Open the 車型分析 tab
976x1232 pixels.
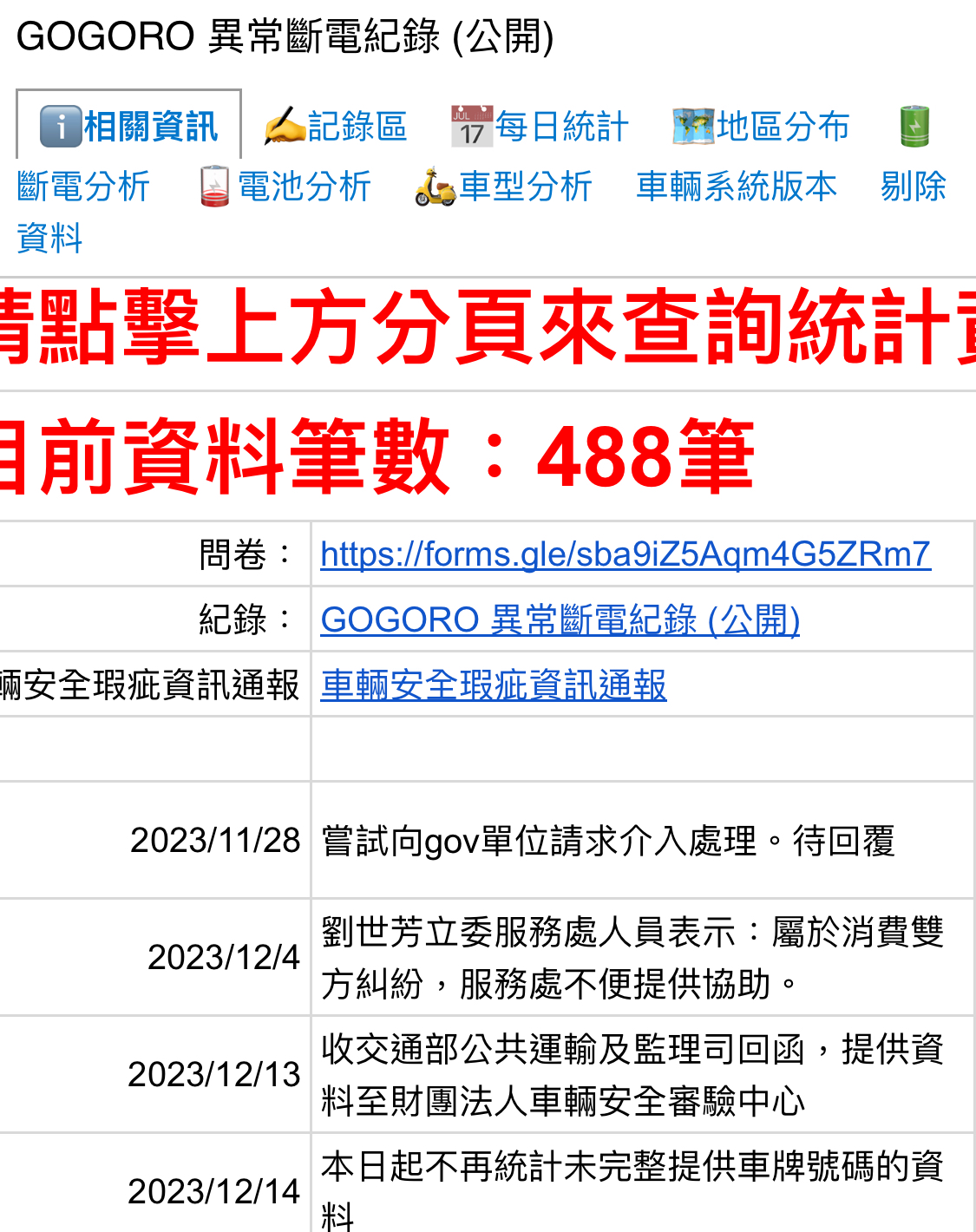coord(503,187)
